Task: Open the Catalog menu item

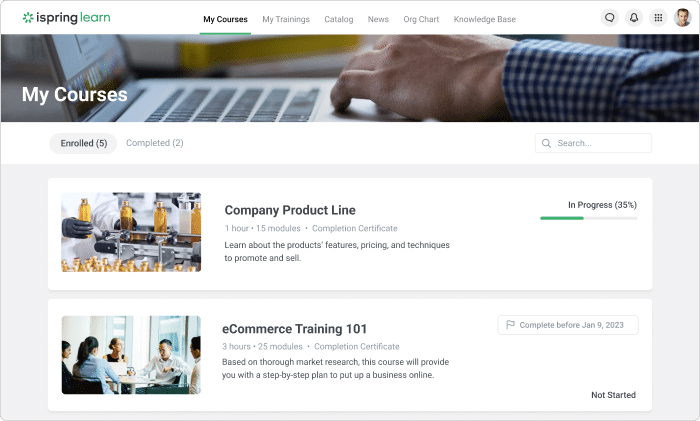Action: 338,19
